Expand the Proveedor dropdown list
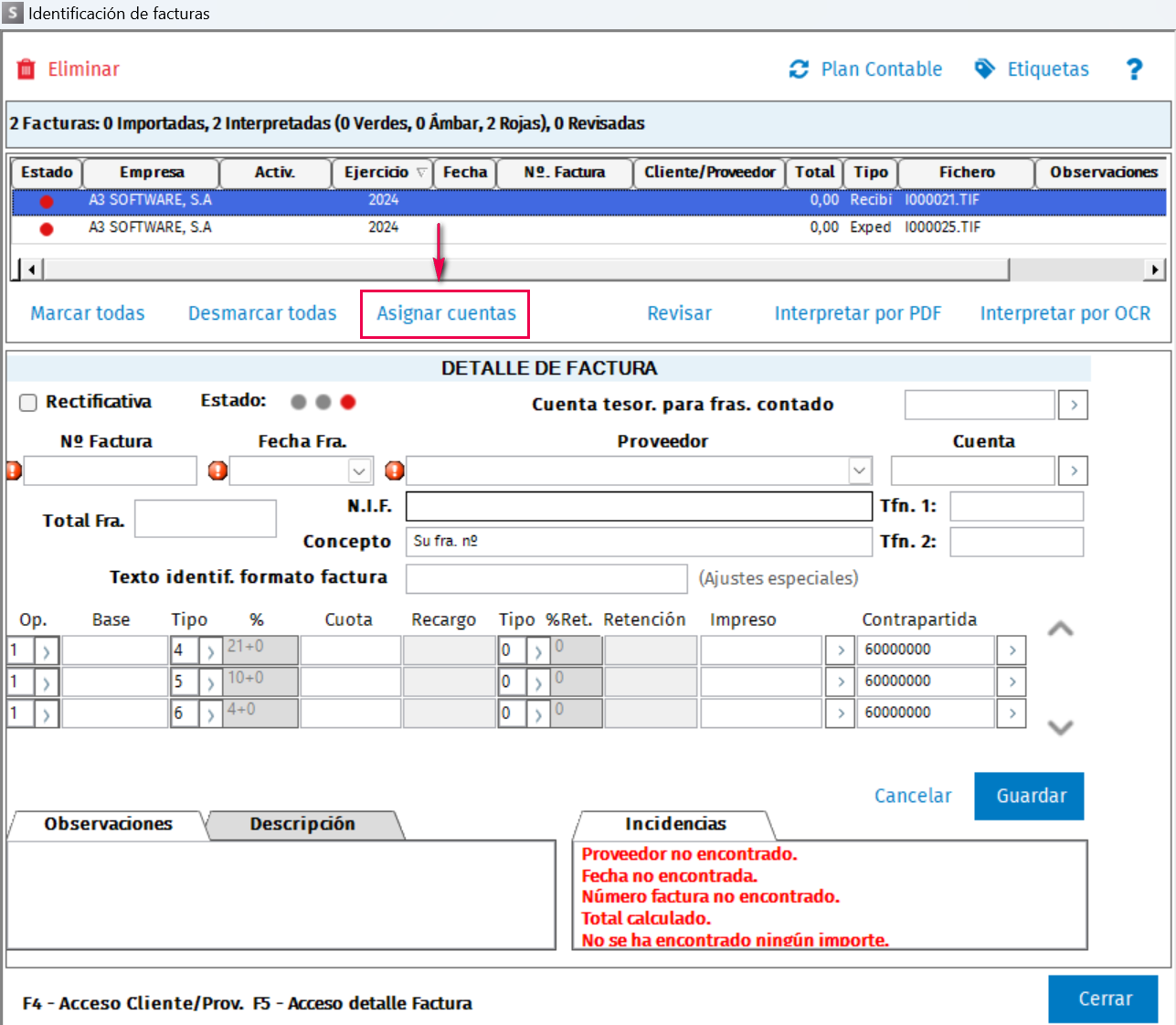 (859, 471)
